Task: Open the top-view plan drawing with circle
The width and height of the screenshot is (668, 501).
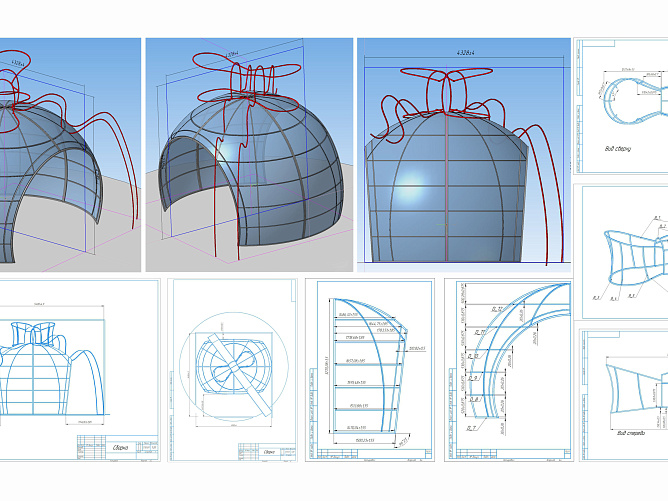Action: tap(231, 370)
